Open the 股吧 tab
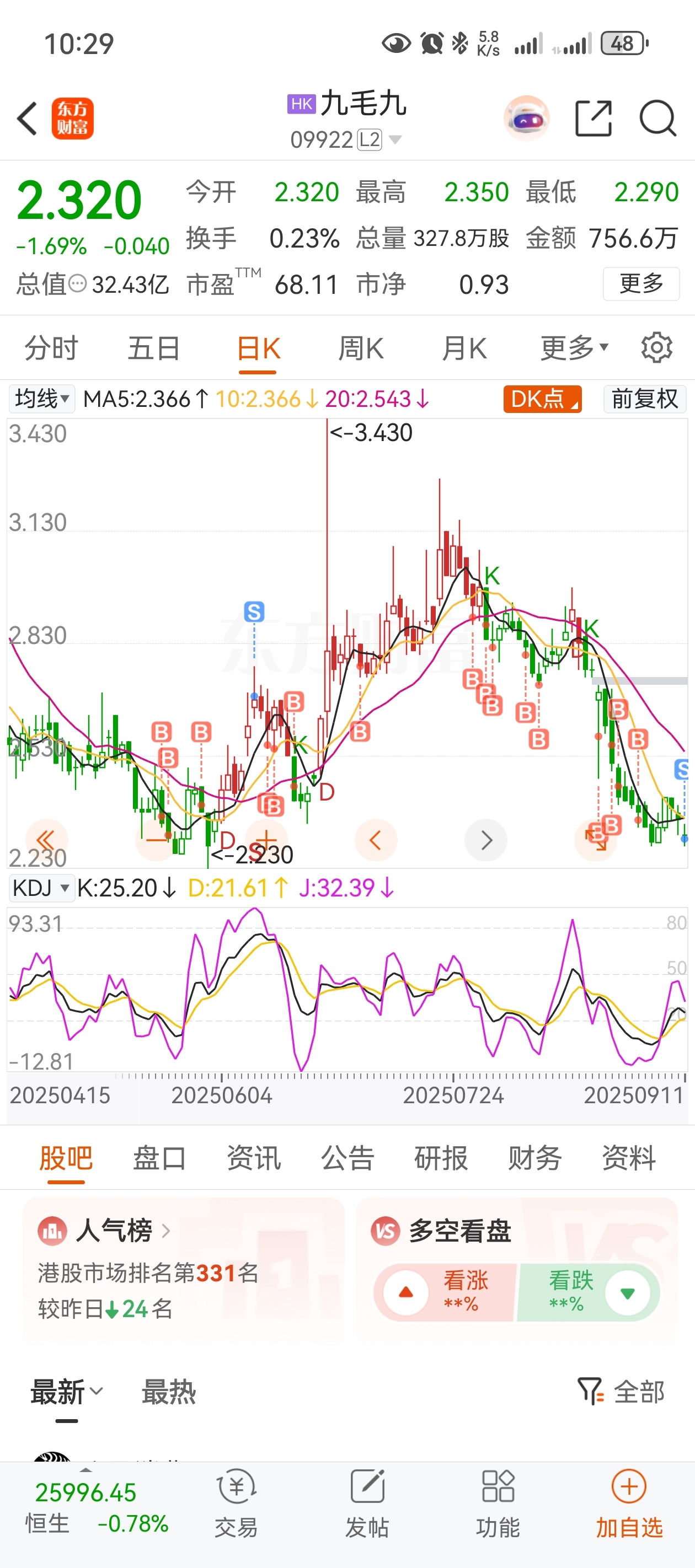Viewport: 695px width, 1568px height. coord(66,1158)
